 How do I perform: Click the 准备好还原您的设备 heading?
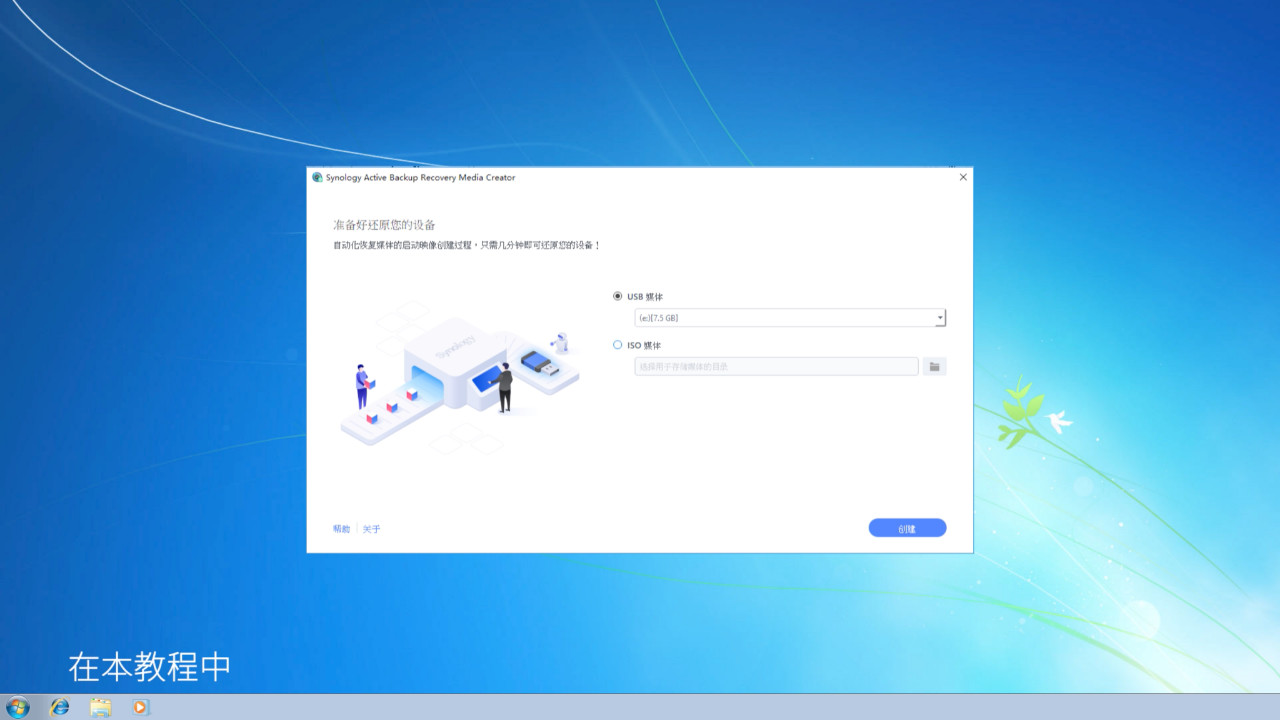click(x=384, y=225)
